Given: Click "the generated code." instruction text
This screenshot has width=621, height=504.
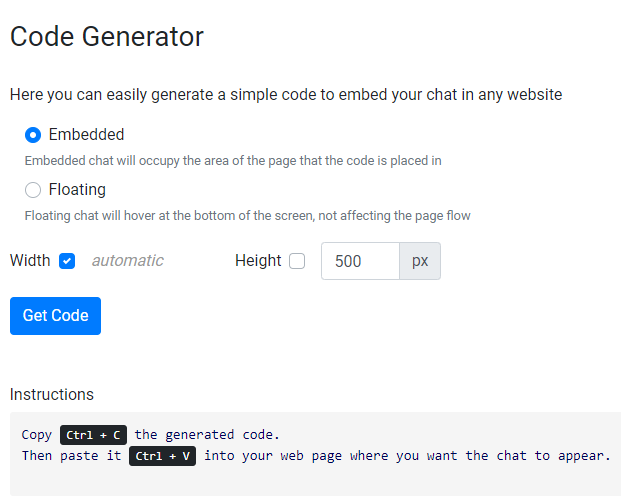Looking at the screenshot, I should pos(207,435).
